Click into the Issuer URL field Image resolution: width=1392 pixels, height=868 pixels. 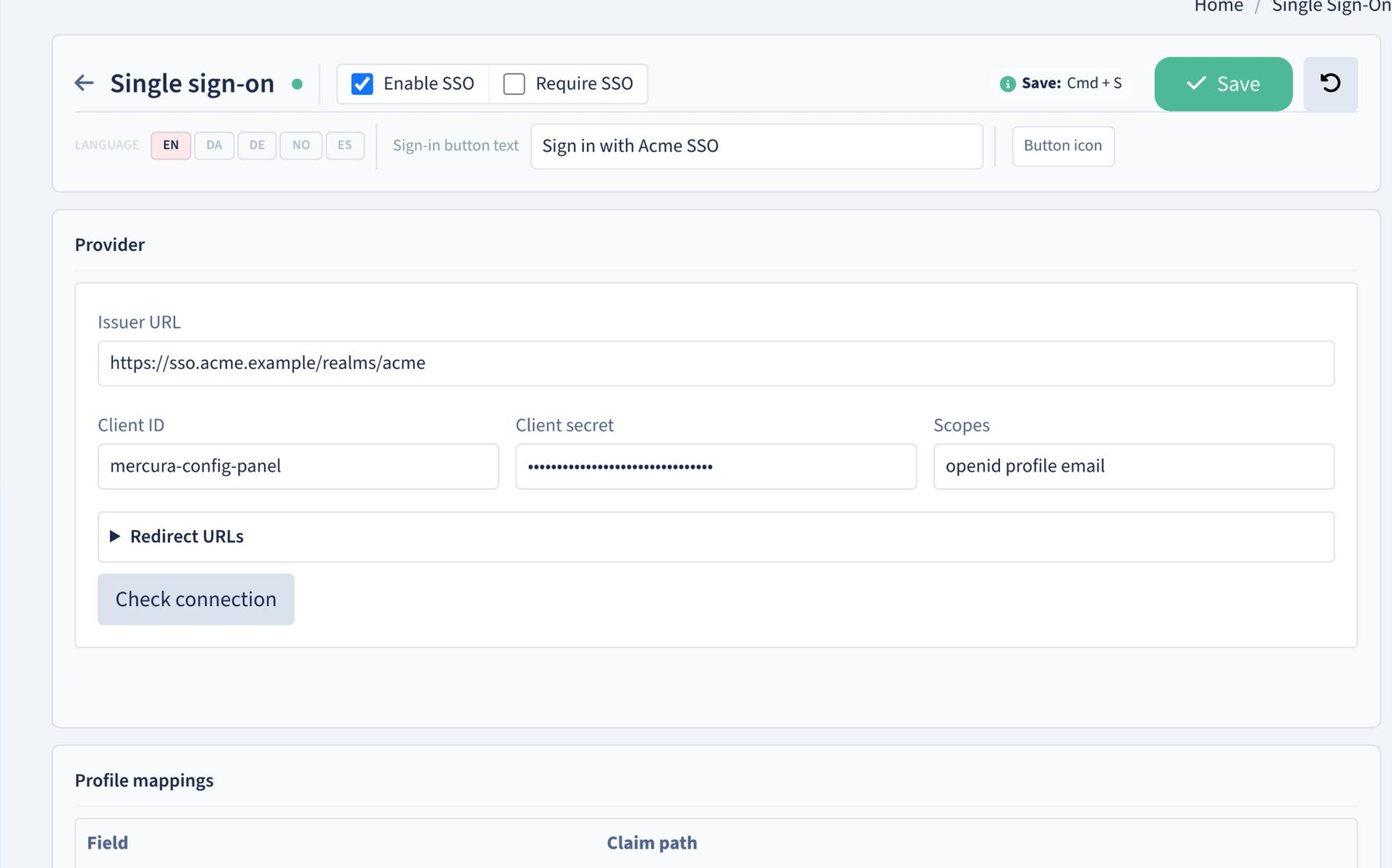[x=715, y=363]
